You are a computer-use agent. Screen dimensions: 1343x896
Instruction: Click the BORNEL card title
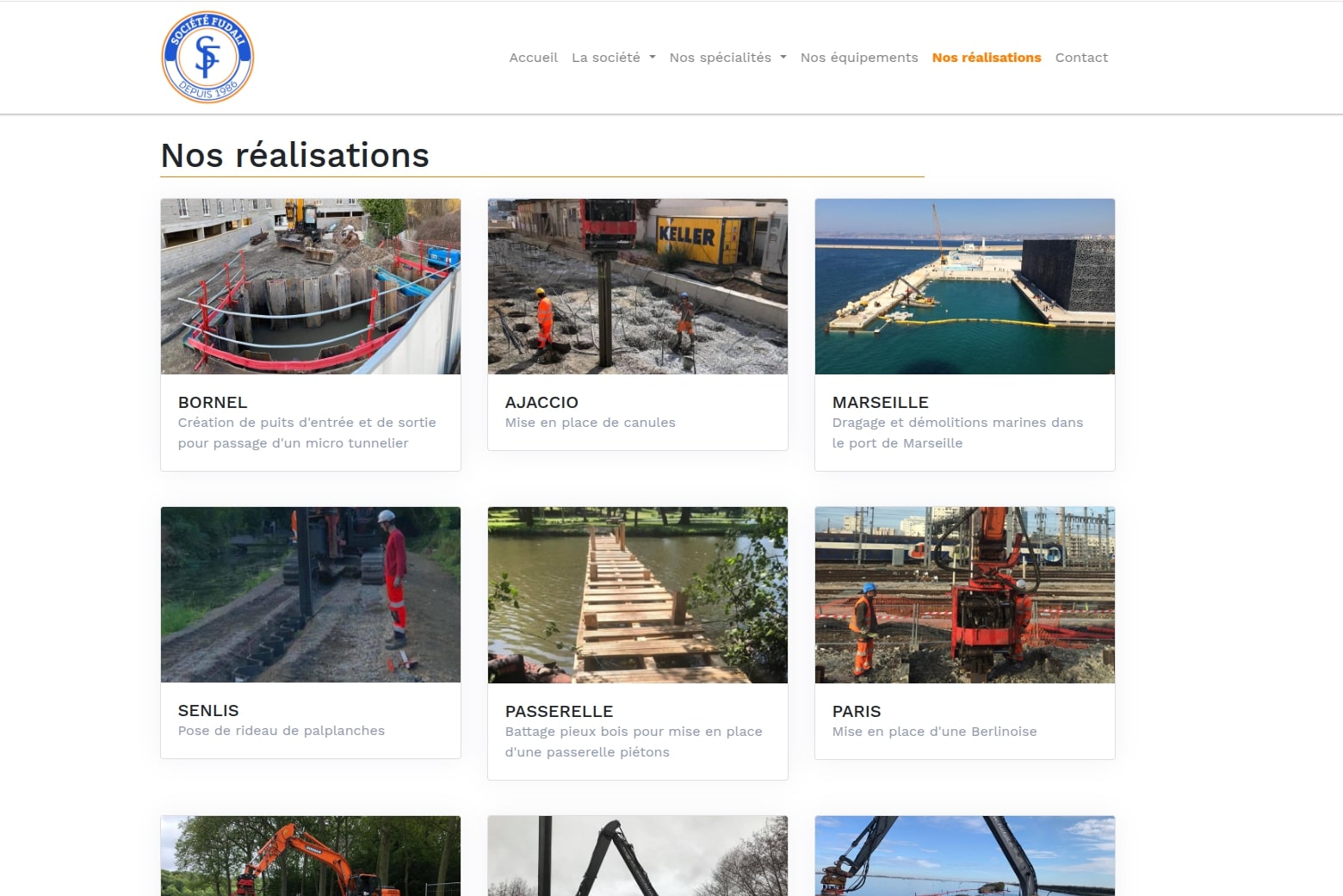pyautogui.click(x=213, y=402)
